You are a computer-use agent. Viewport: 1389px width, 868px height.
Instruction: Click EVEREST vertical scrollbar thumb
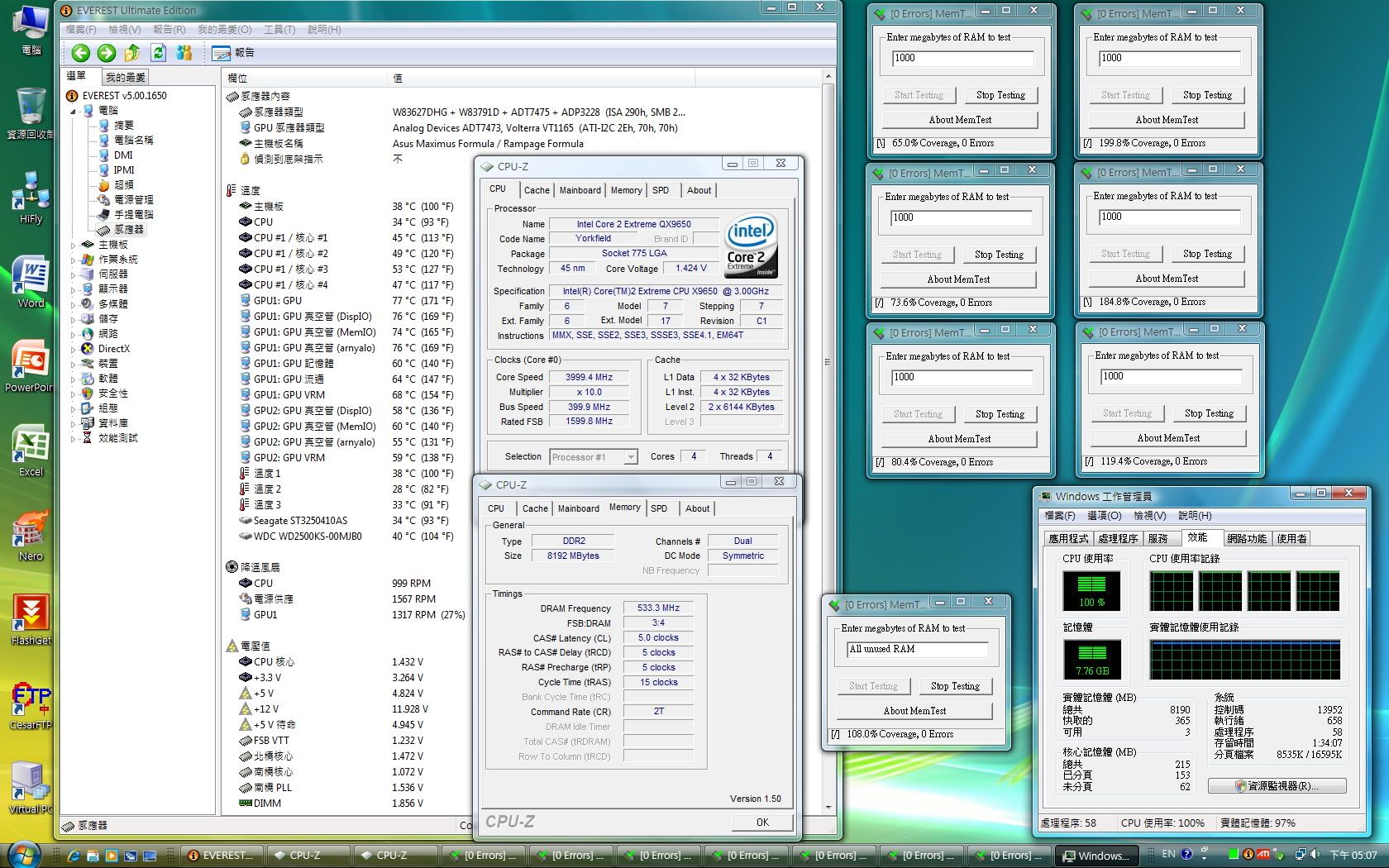[828, 362]
